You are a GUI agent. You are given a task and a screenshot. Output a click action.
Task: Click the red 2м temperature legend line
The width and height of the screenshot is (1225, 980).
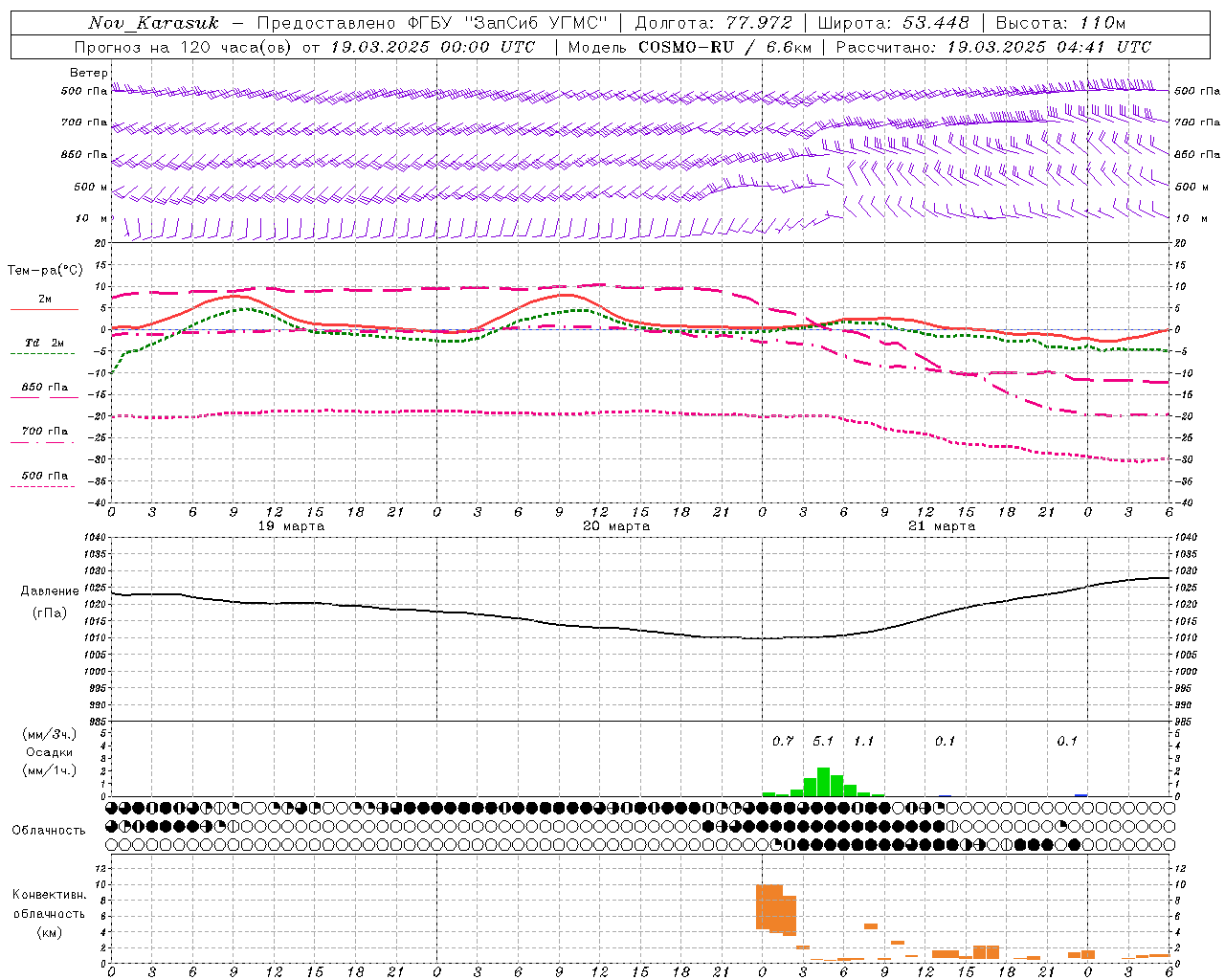coord(44,309)
